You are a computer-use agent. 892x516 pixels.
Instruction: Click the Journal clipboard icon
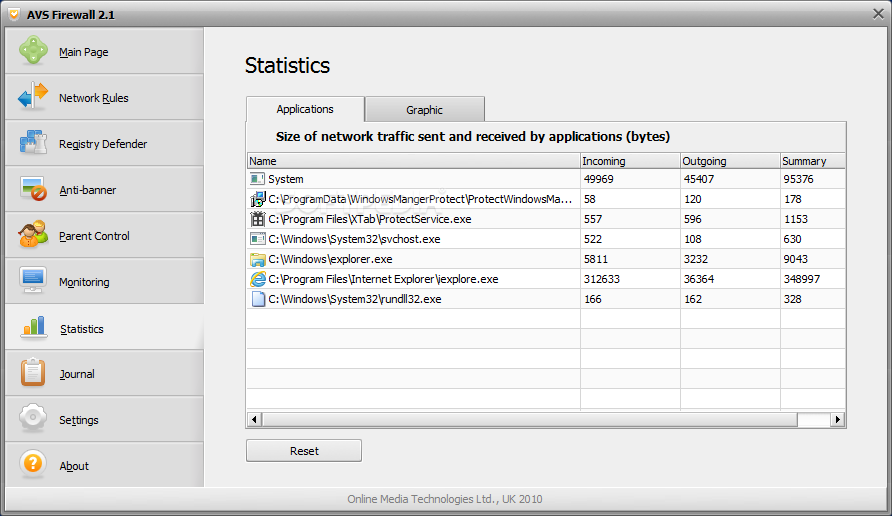[x=33, y=373]
